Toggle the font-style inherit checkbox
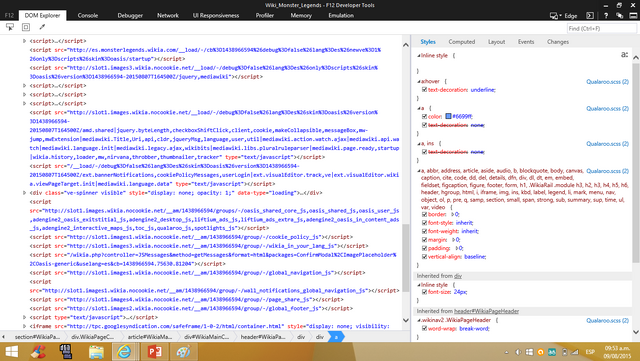Viewport: 640px width, 361px height. pos(424,223)
